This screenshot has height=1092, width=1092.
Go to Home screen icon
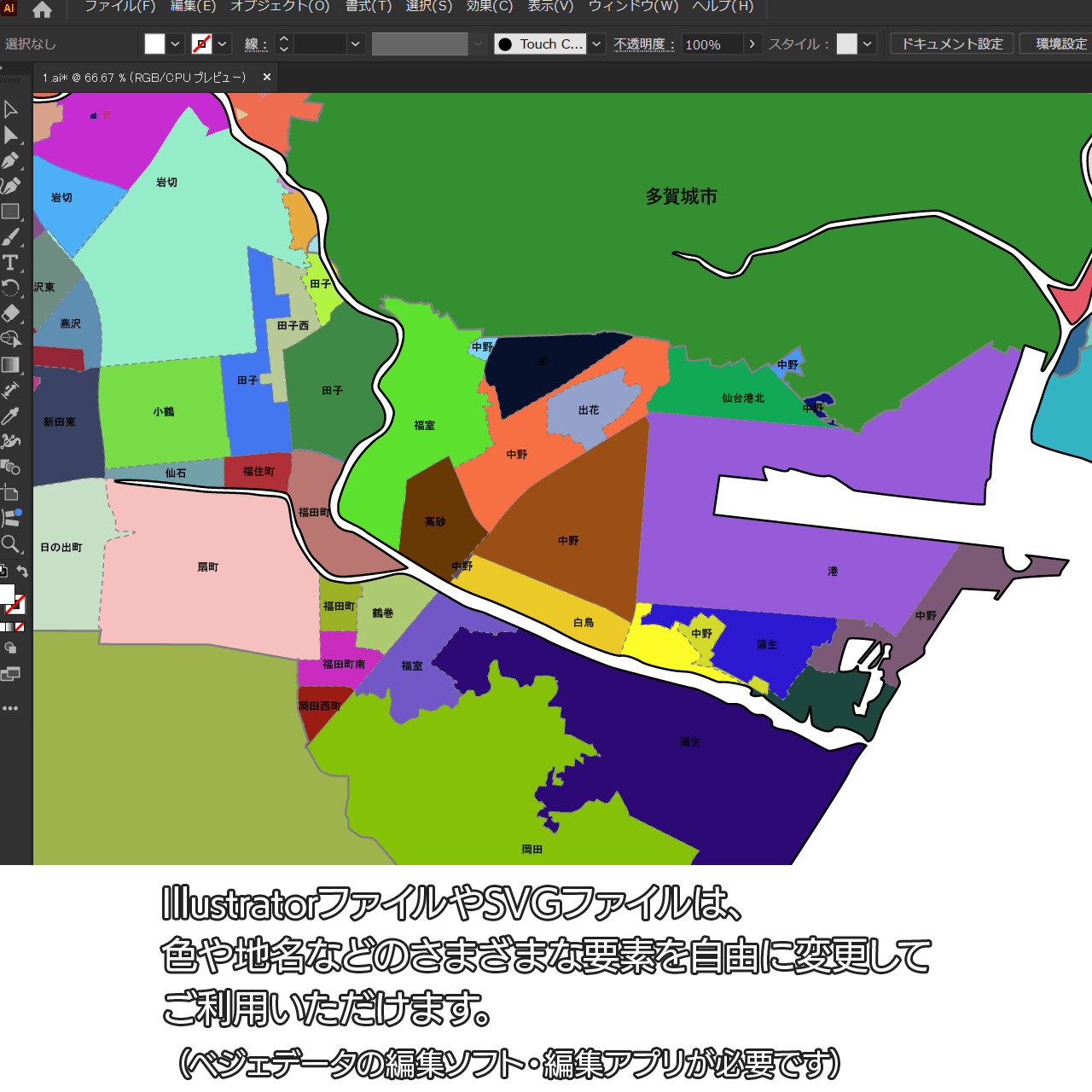point(42,10)
